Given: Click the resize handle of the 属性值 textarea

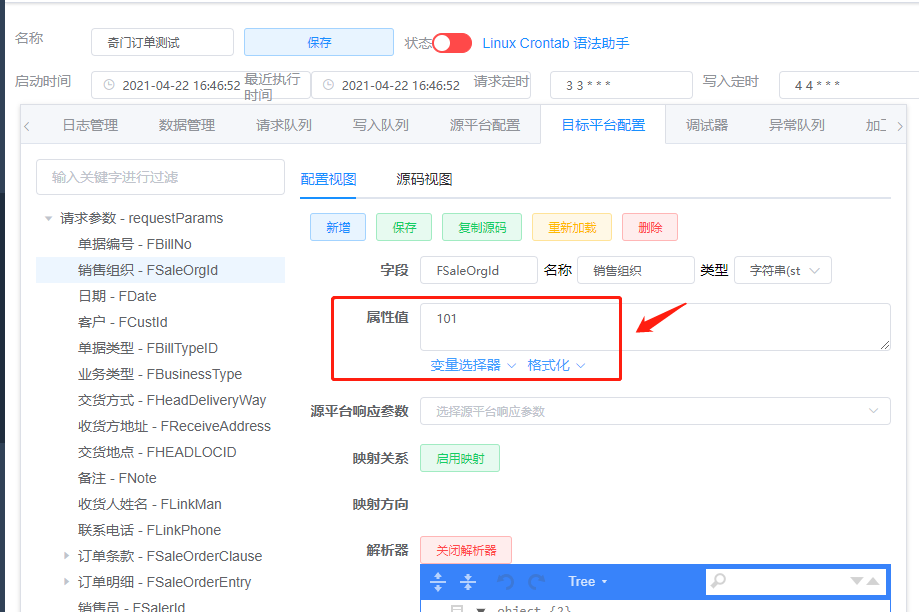Looking at the screenshot, I should [885, 345].
